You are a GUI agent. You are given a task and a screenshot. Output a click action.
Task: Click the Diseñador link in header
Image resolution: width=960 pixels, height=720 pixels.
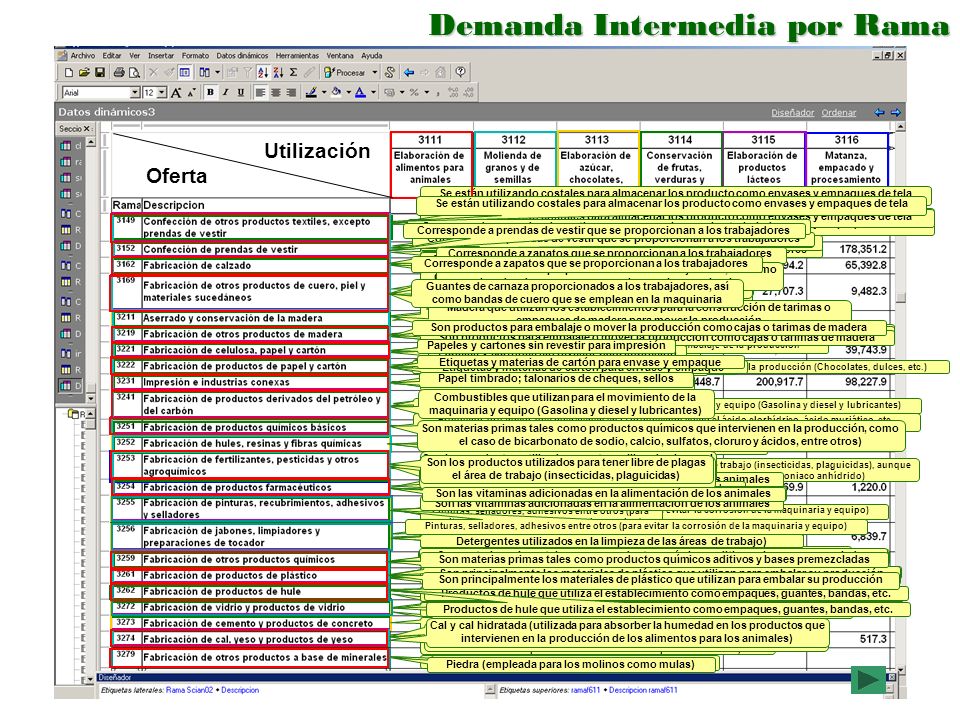[x=793, y=112]
